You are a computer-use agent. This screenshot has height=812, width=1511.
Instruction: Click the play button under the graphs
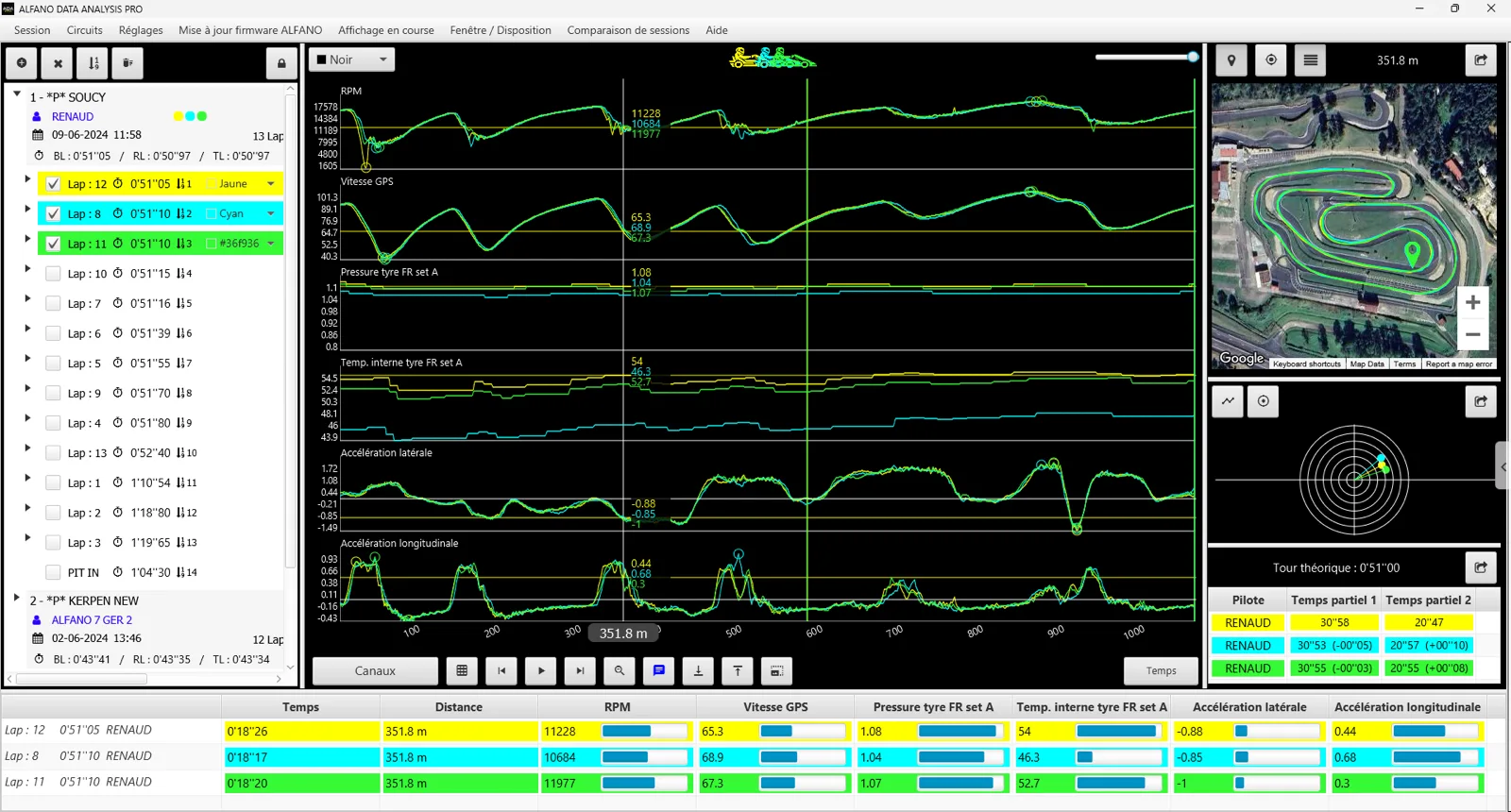(541, 670)
